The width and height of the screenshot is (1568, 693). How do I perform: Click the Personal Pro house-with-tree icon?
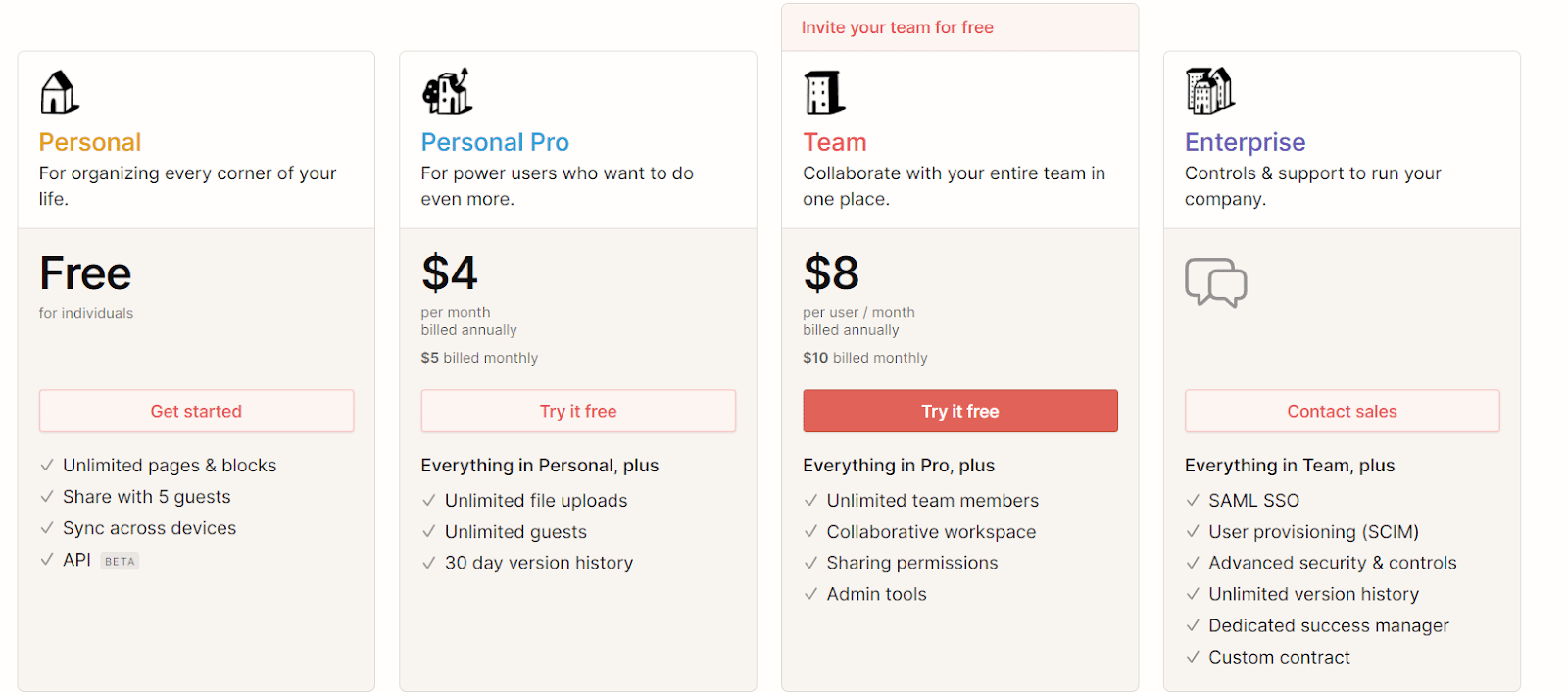447,91
